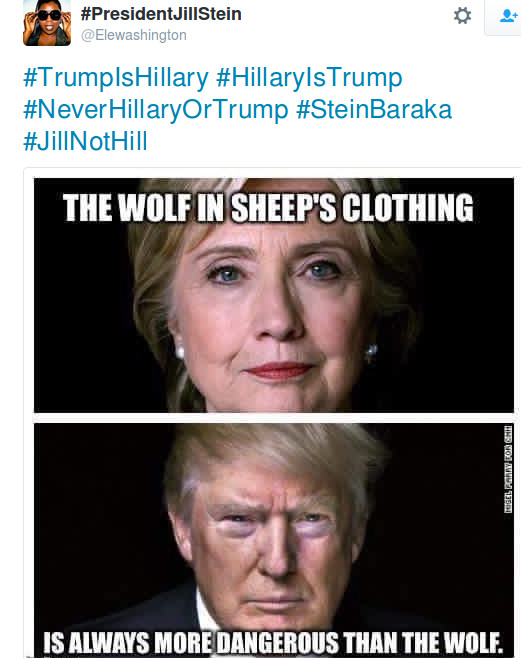
Task: Click the 'Wolf in sheep's clothing' caption
Action: click(268, 208)
